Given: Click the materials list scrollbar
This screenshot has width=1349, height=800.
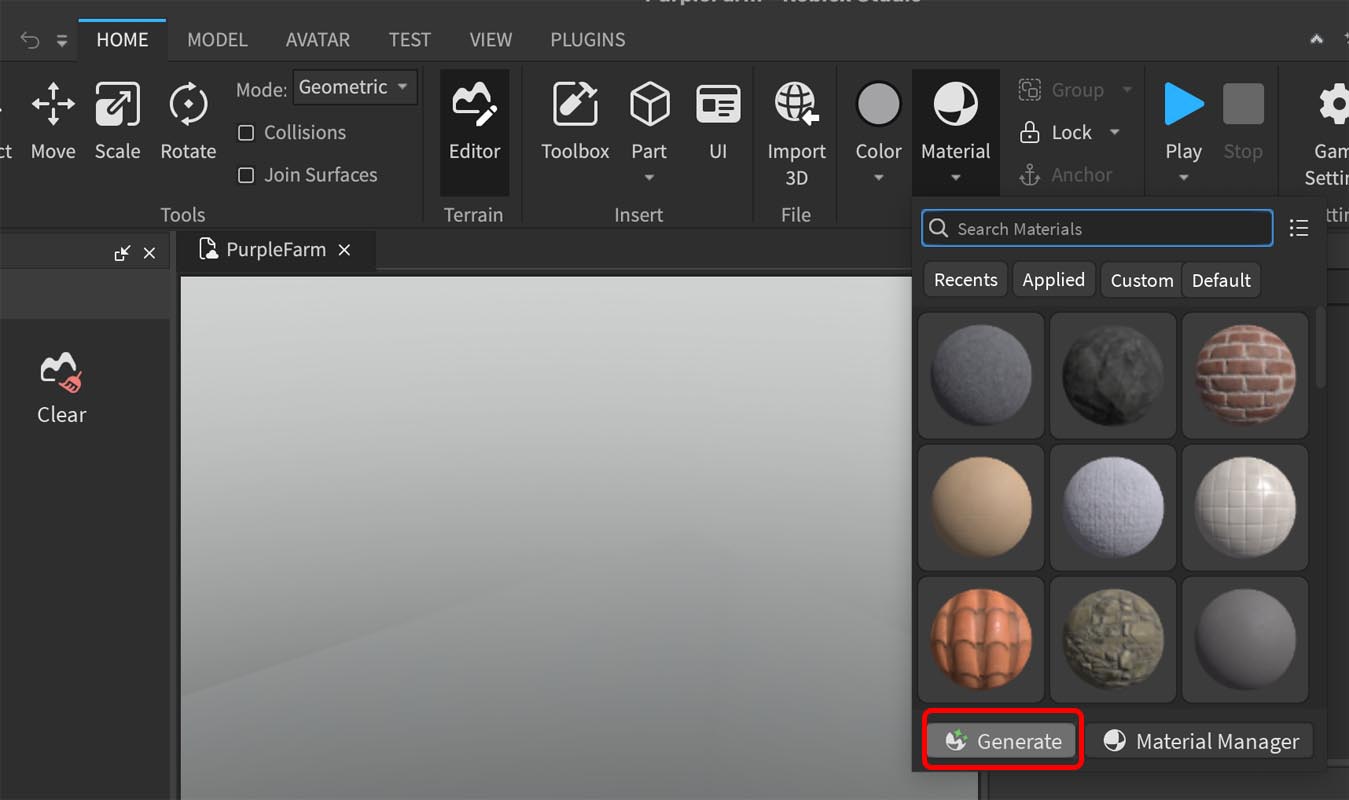Looking at the screenshot, I should click(1320, 350).
